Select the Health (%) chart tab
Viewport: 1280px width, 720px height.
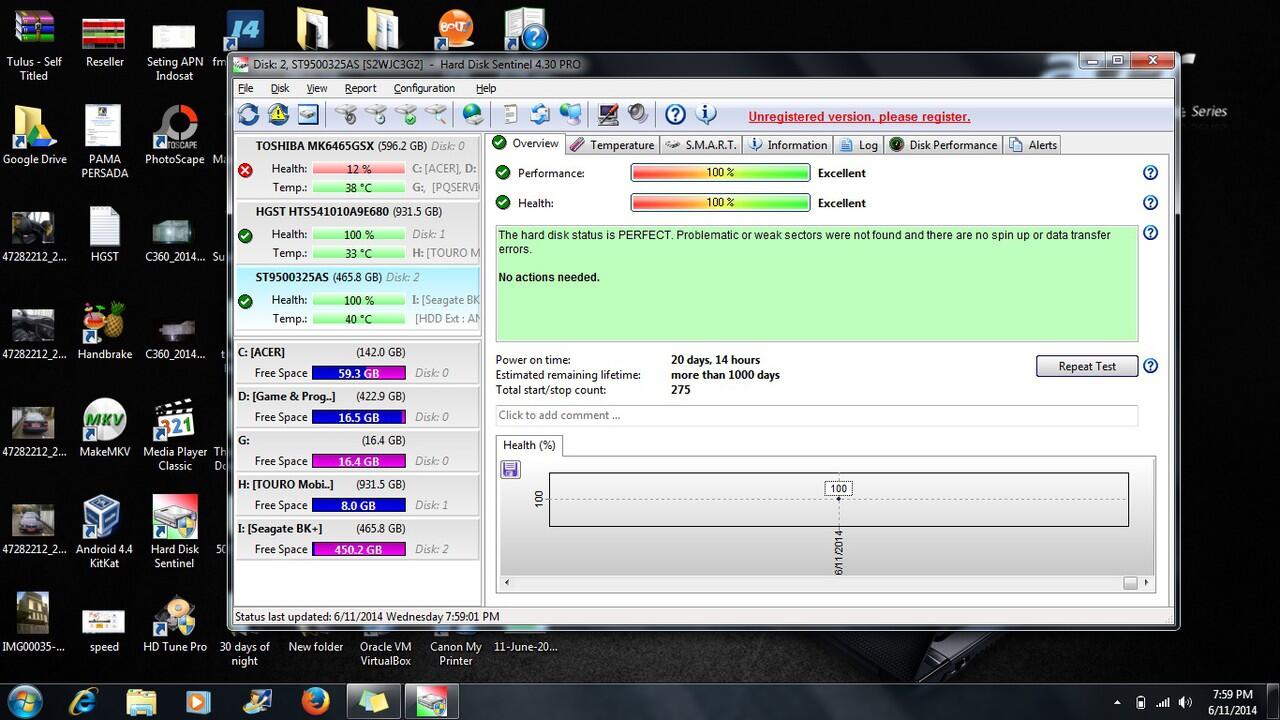tap(529, 445)
